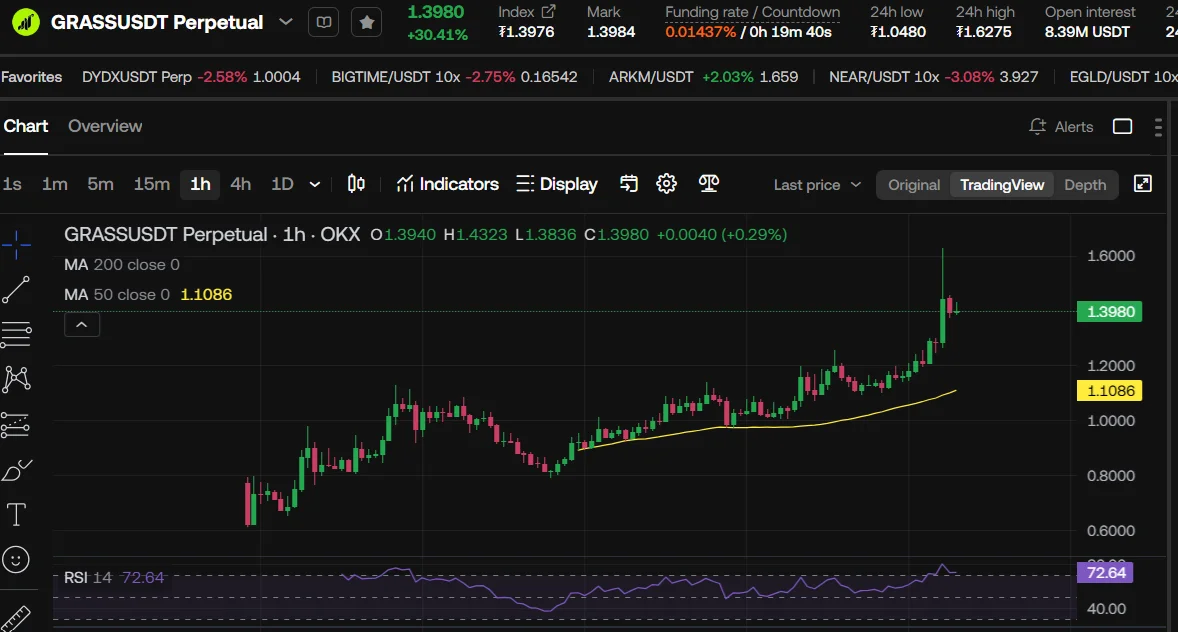Open BIGTIME/USDT 10x from favorites bar
The width and height of the screenshot is (1178, 632).
coord(454,77)
